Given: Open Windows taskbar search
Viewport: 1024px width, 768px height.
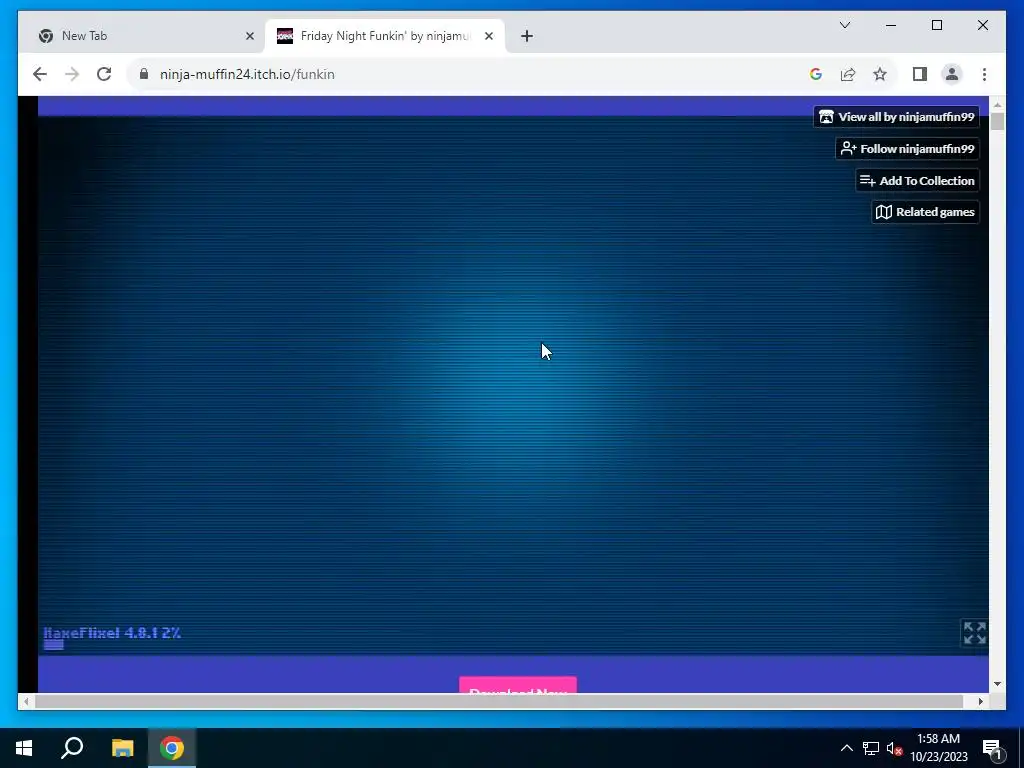Looking at the screenshot, I should (x=72, y=748).
